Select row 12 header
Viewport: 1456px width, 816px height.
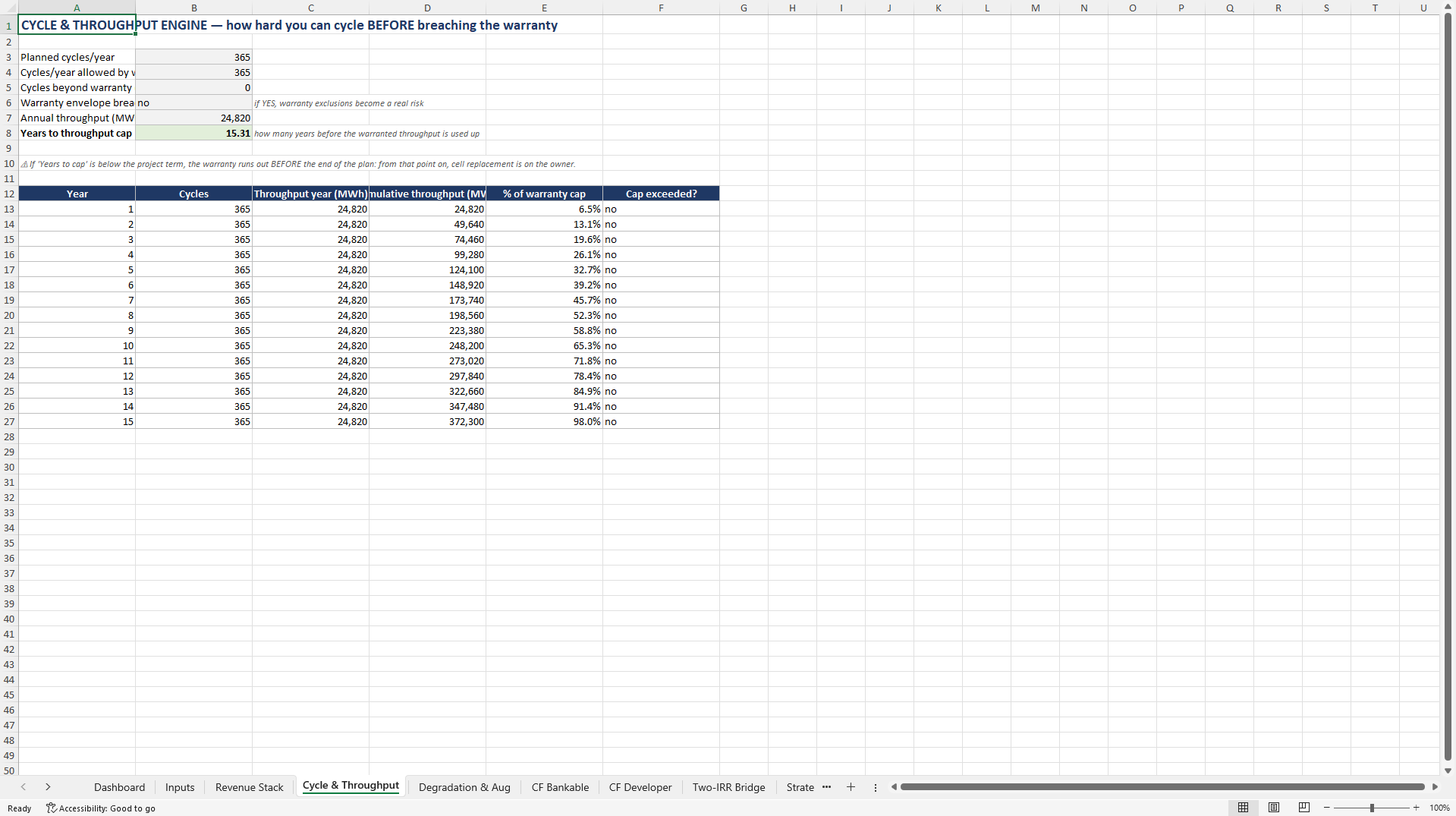tap(9, 194)
